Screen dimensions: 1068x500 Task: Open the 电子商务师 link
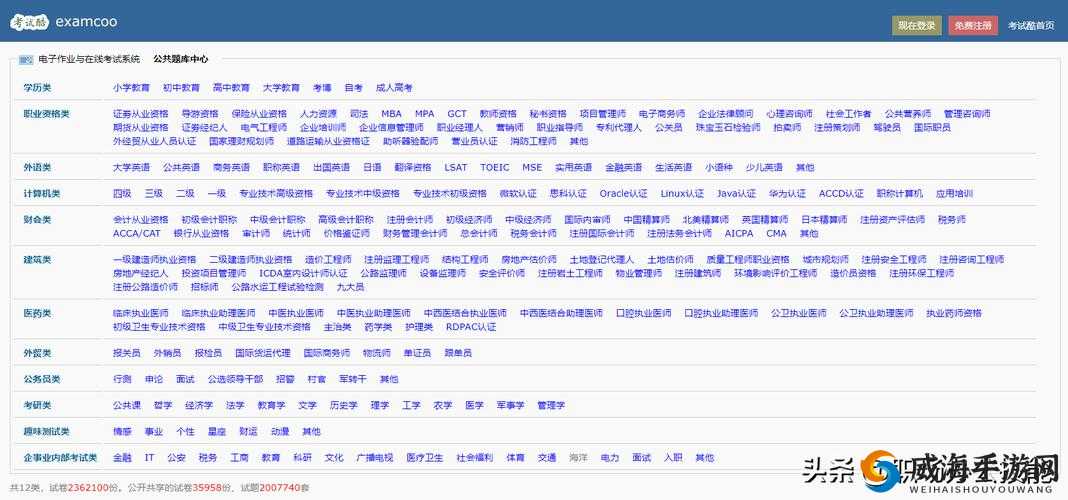662,114
